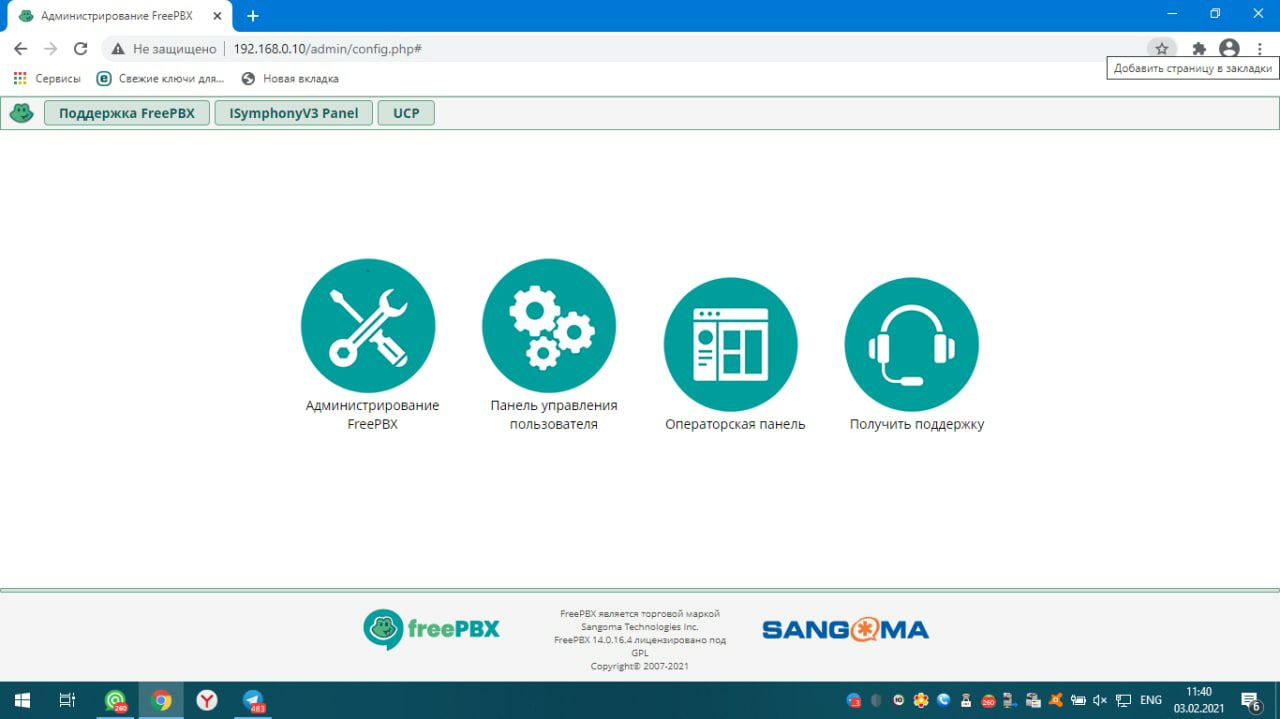1280x719 pixels.
Task: Open the Windows notification center
Action: pyautogui.click(x=1251, y=701)
